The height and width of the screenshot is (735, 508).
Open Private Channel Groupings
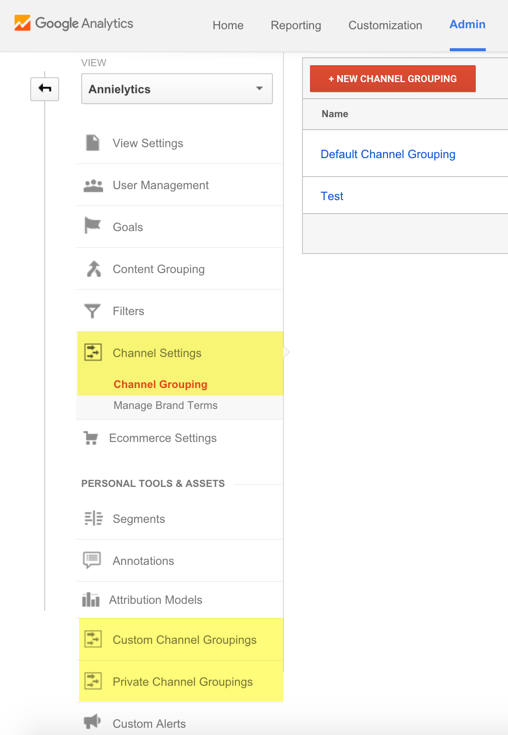pos(181,682)
